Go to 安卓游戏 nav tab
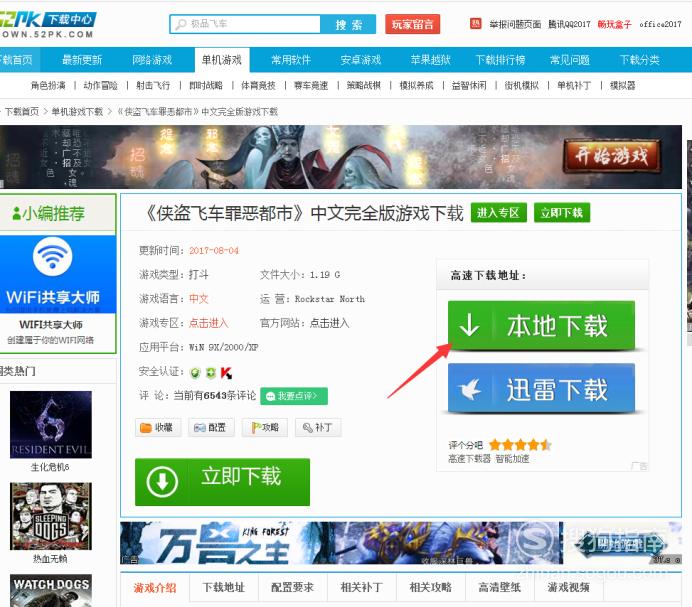Screen dimensions: 692x607 coord(361,60)
